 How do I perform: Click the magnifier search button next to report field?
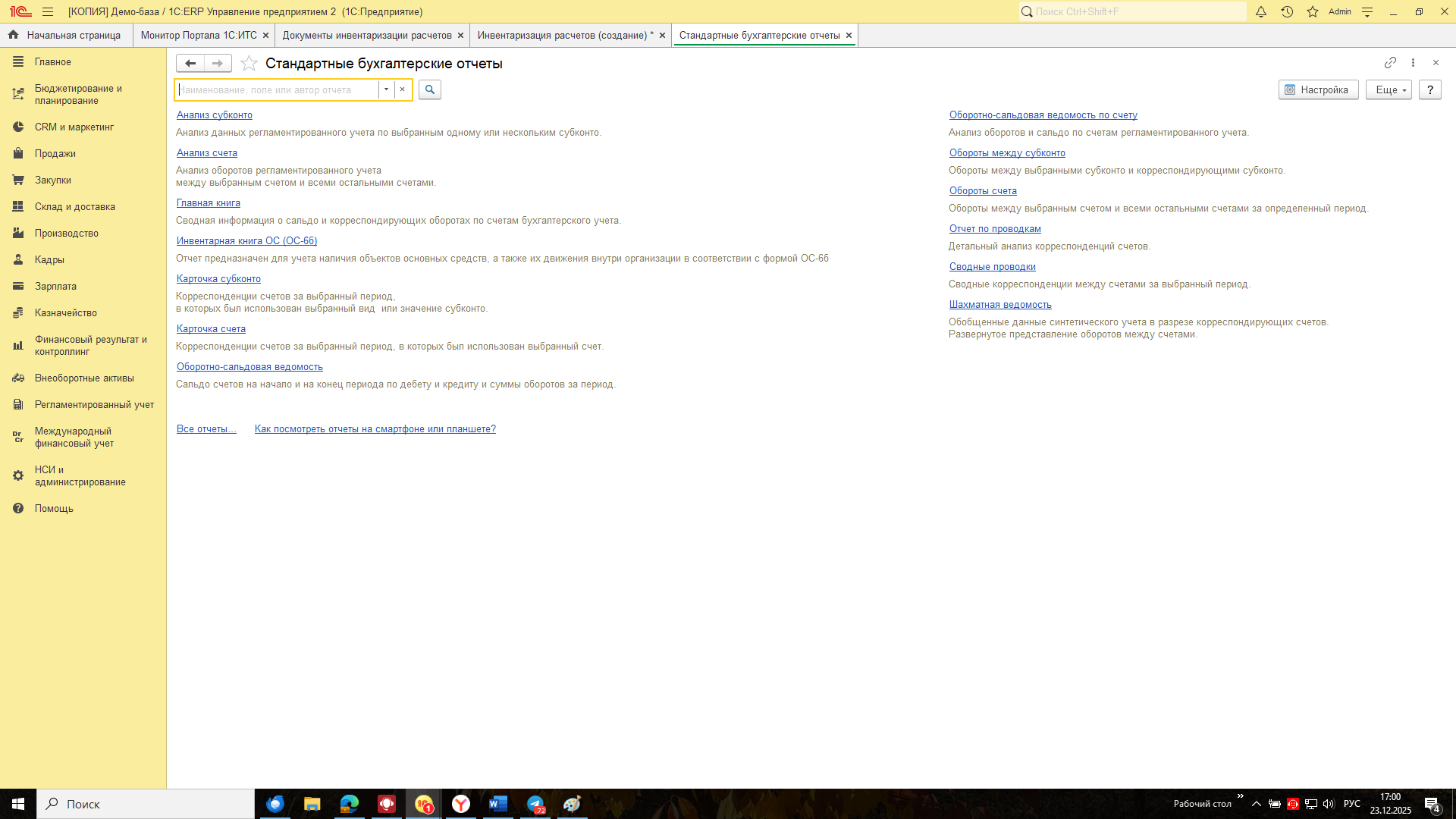(x=430, y=89)
